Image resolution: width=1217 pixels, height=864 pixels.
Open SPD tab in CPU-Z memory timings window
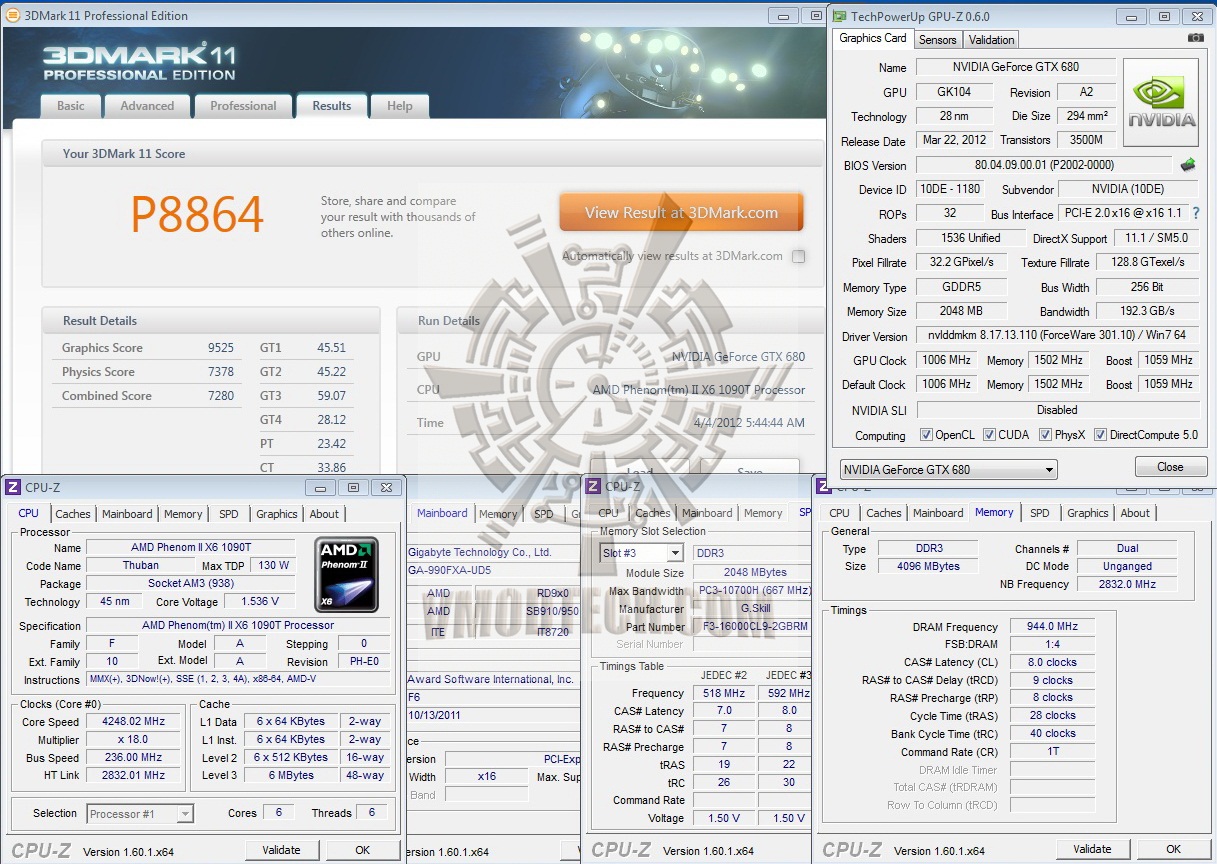pos(1040,513)
